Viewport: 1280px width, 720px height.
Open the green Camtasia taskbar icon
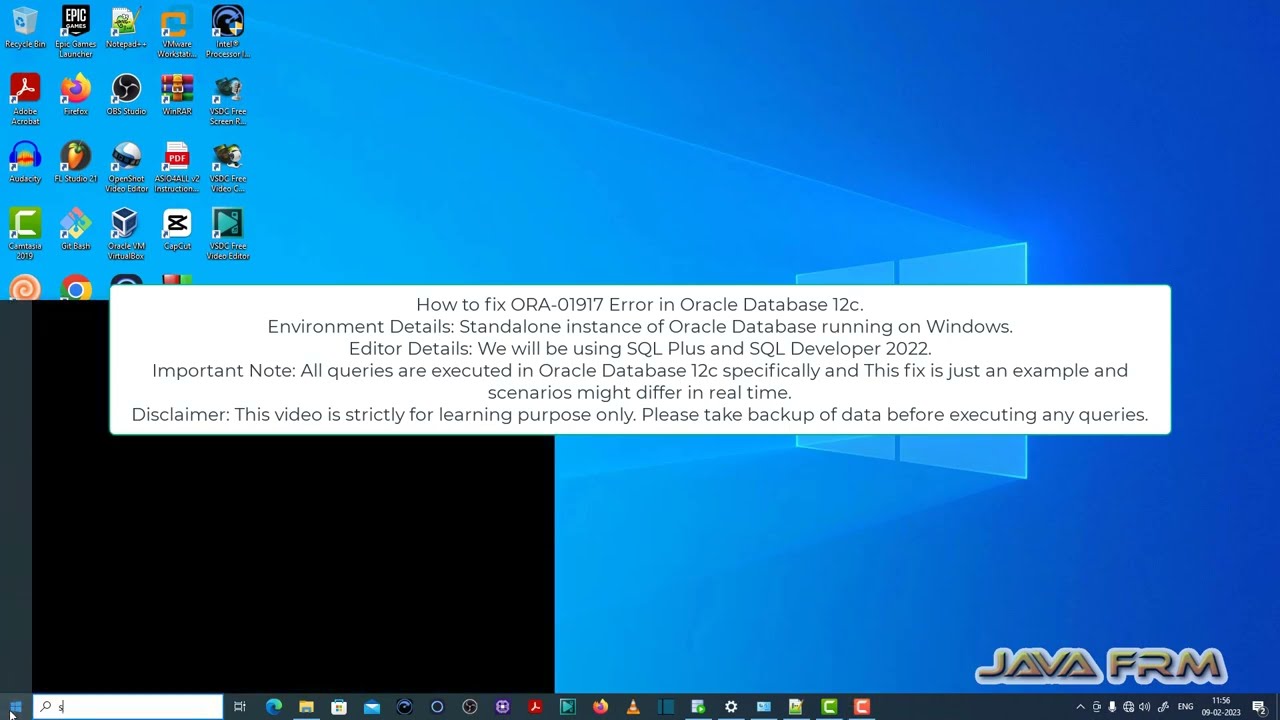(829, 707)
